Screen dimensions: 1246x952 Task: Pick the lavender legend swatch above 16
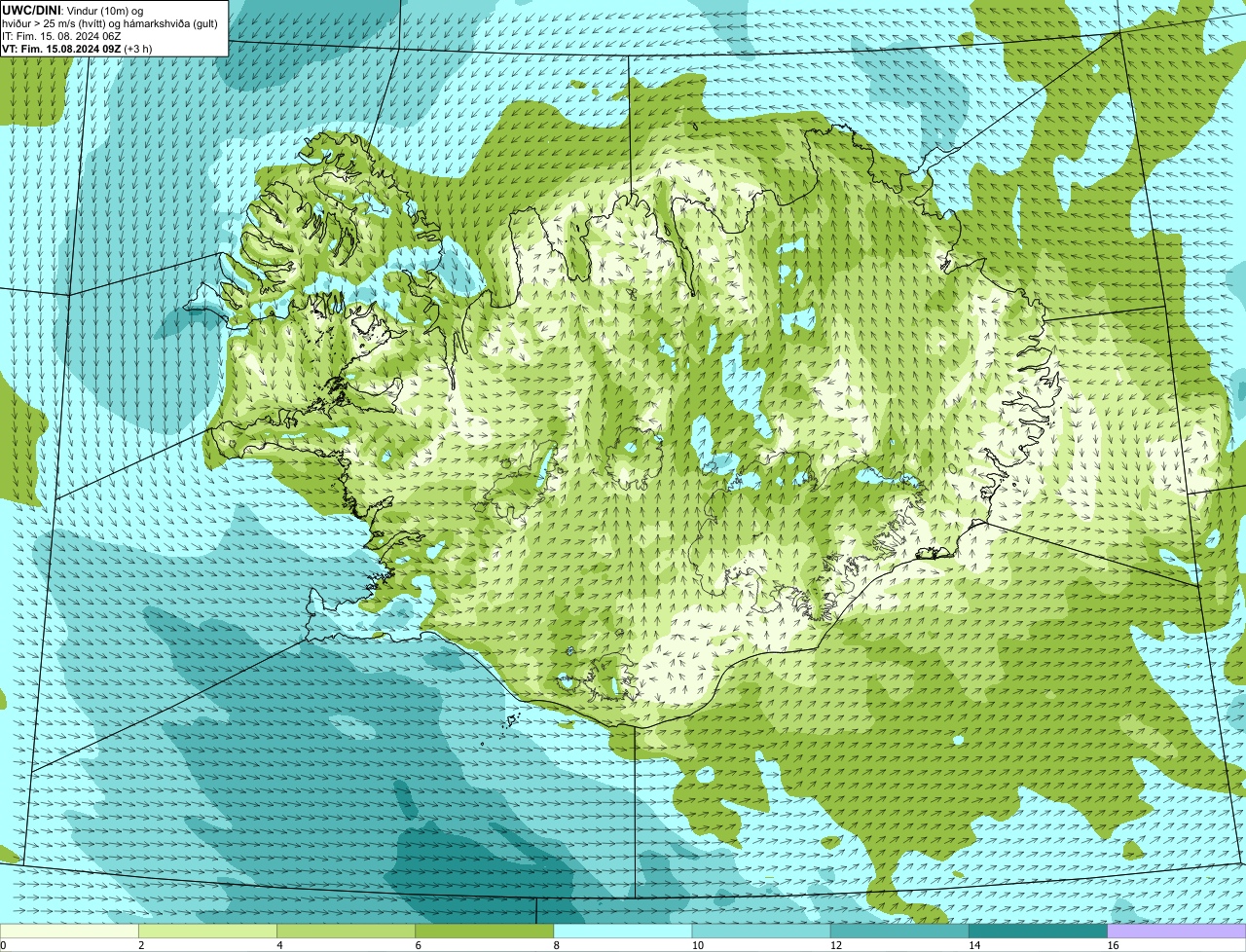point(1177,932)
